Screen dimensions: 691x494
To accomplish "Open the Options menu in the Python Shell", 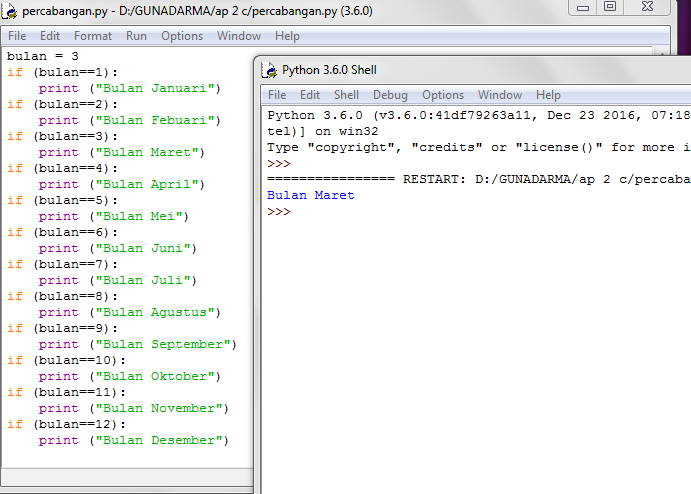I will (x=443, y=95).
